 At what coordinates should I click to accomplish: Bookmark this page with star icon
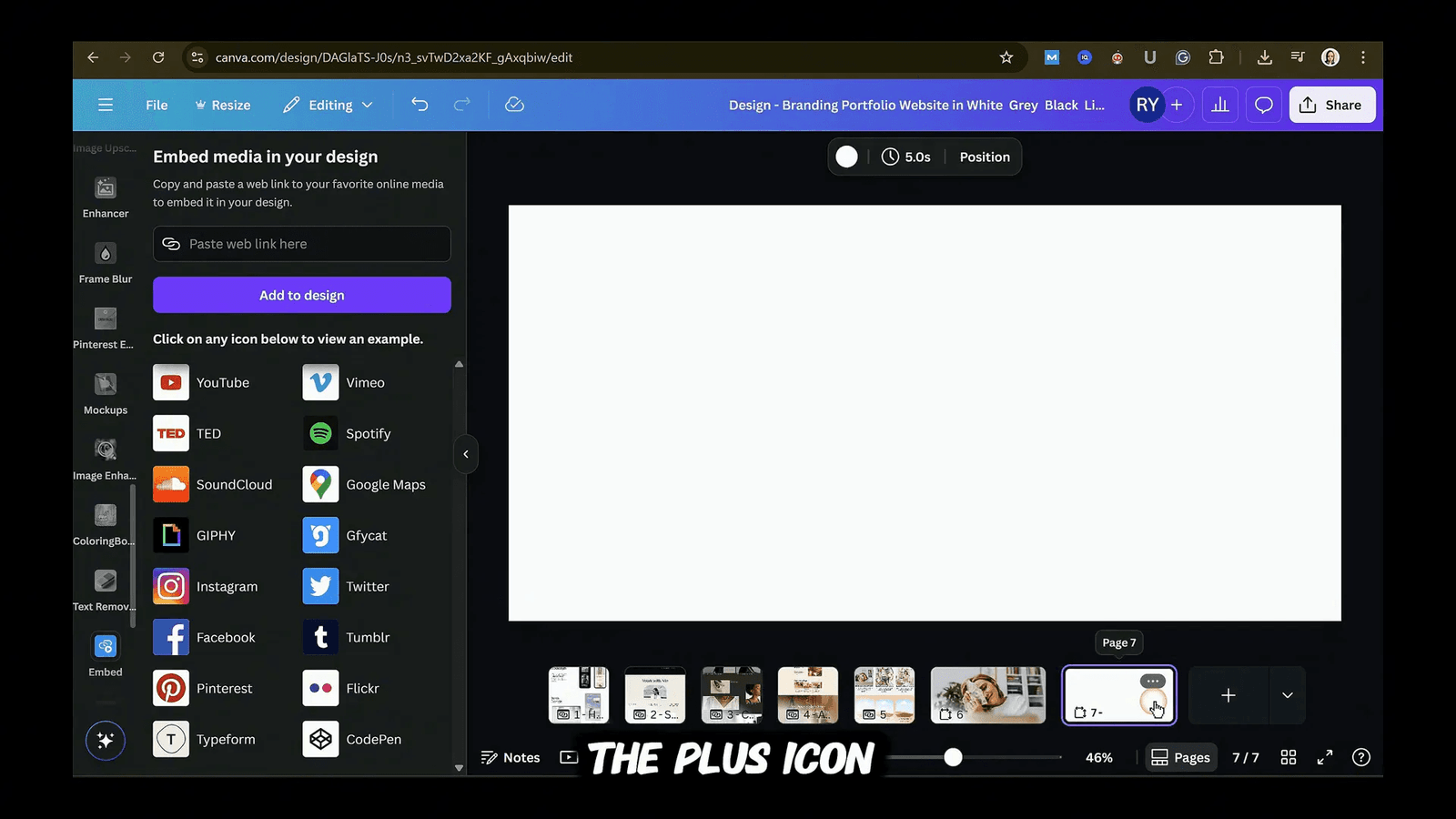coord(1006,57)
